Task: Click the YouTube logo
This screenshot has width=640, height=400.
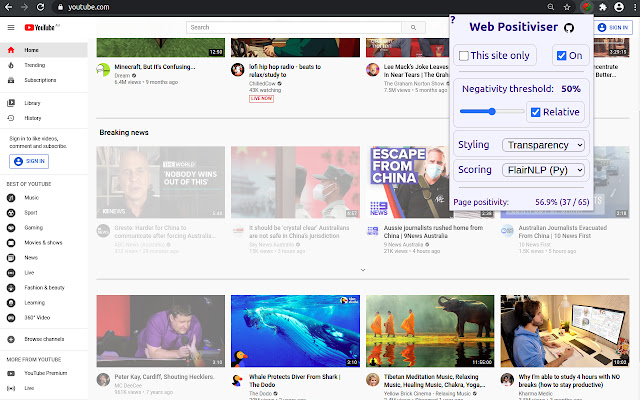Action: tap(42, 27)
